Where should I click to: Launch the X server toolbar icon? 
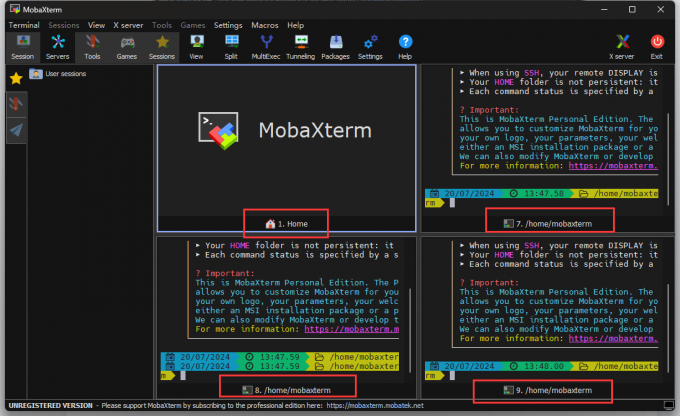click(x=622, y=47)
